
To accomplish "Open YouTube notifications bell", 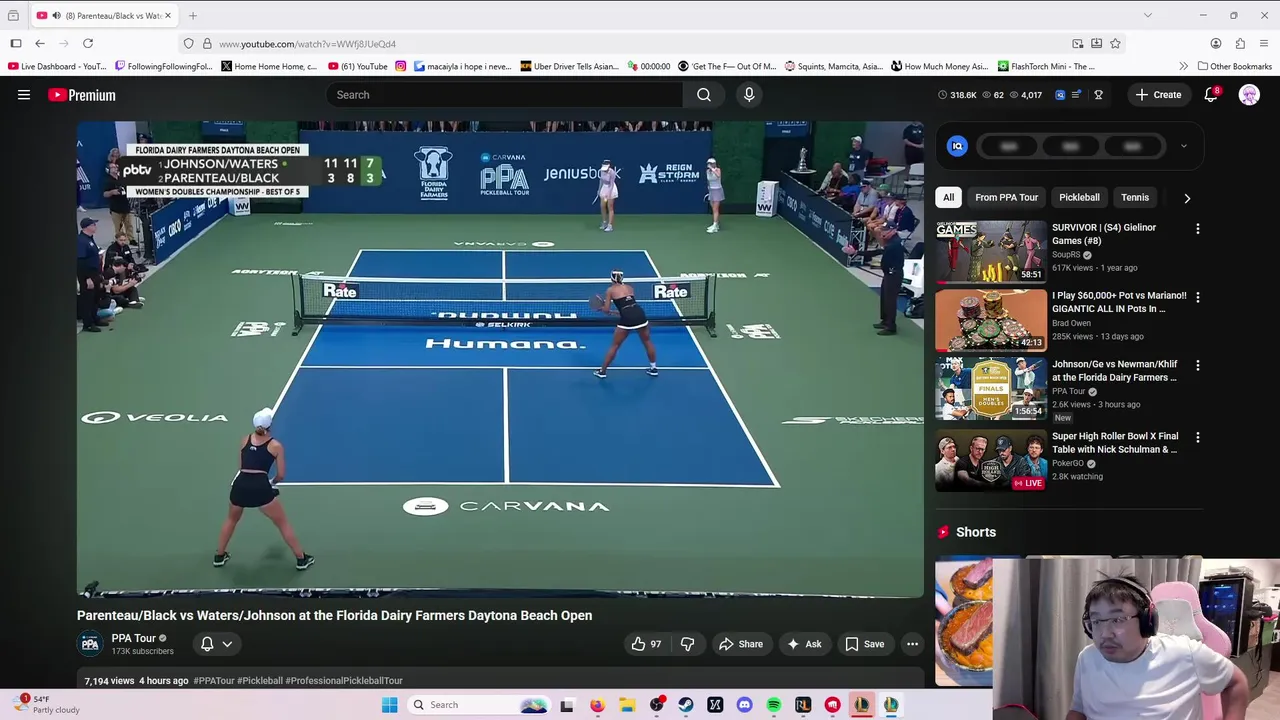I will 1211,95.
